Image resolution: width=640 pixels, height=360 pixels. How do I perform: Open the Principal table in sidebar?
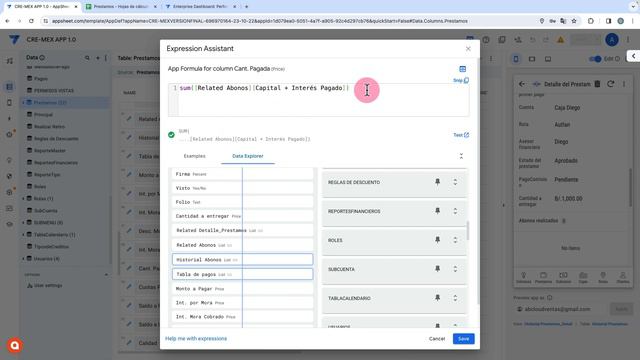coord(43,114)
